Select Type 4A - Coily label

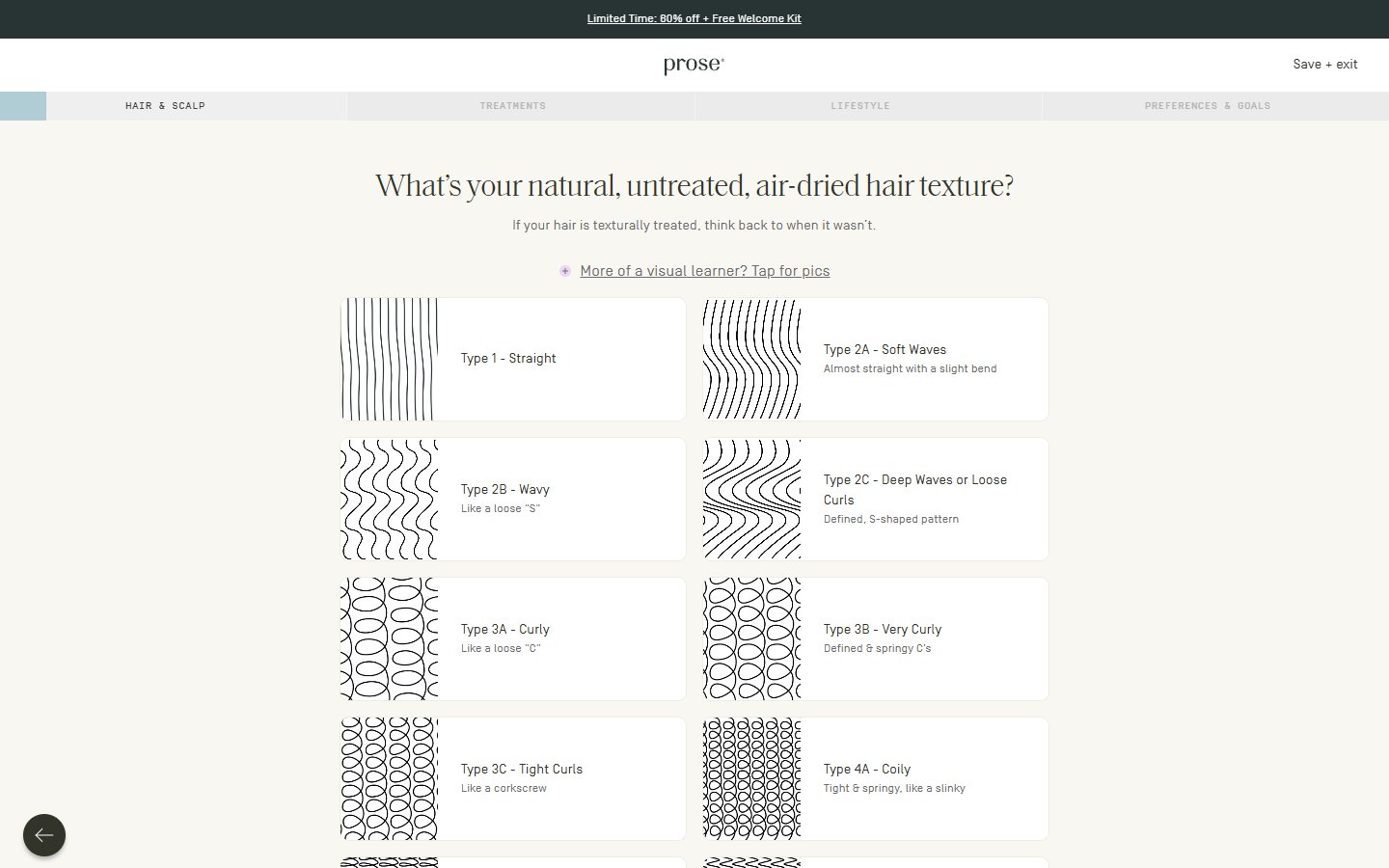(867, 769)
